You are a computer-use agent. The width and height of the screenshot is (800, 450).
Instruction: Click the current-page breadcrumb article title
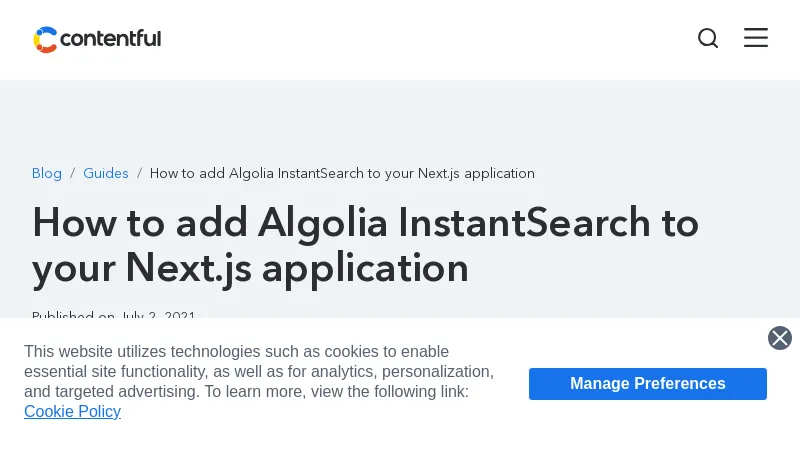point(342,173)
